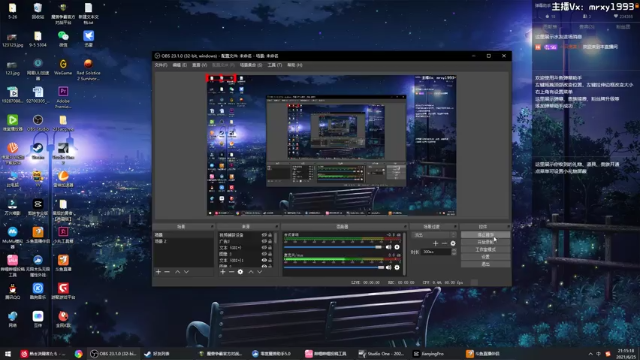Open the 123.jpg desktop file
This screenshot has height=360, width=640.
point(13,67)
